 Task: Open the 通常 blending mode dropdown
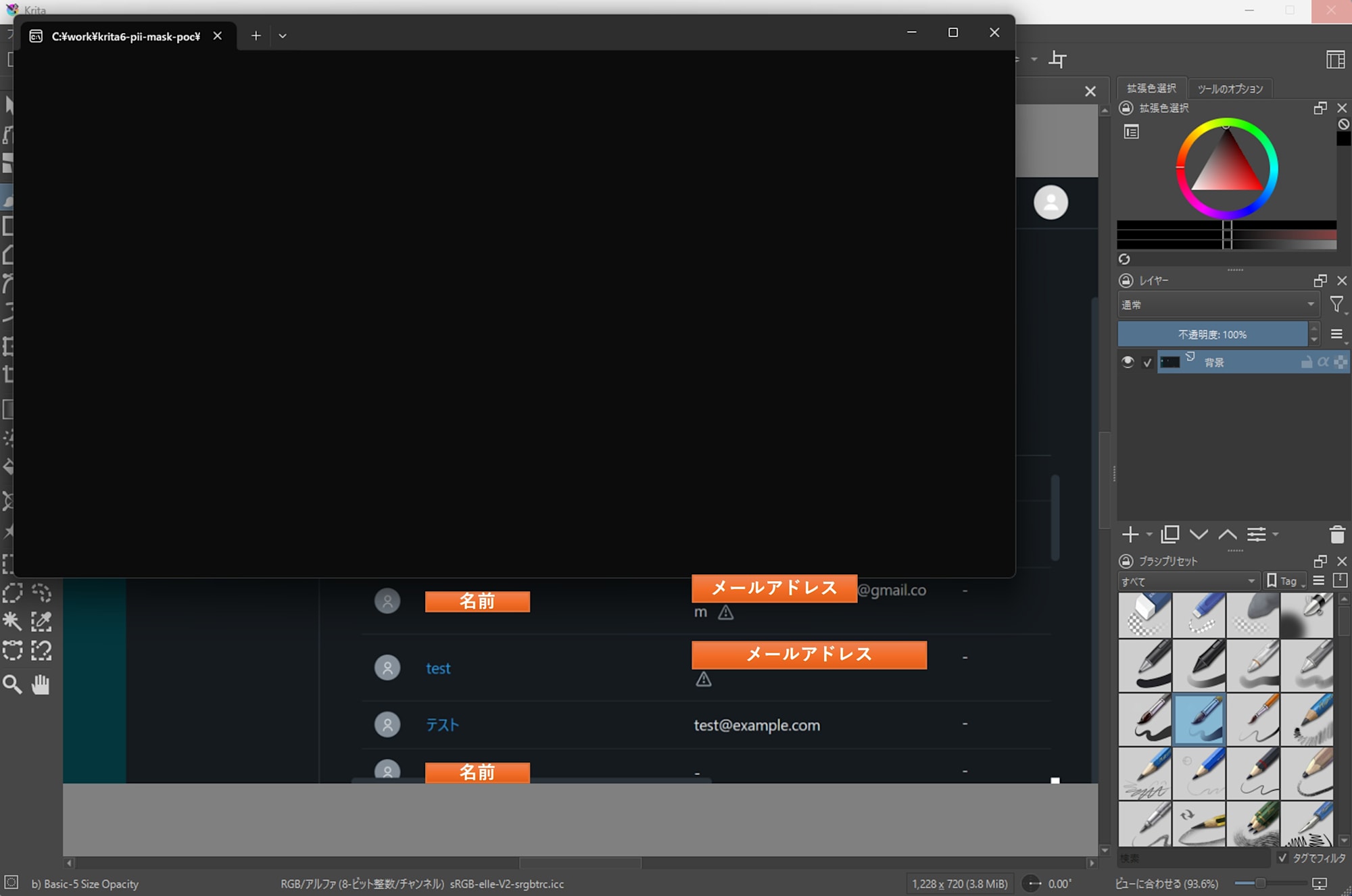(1217, 305)
